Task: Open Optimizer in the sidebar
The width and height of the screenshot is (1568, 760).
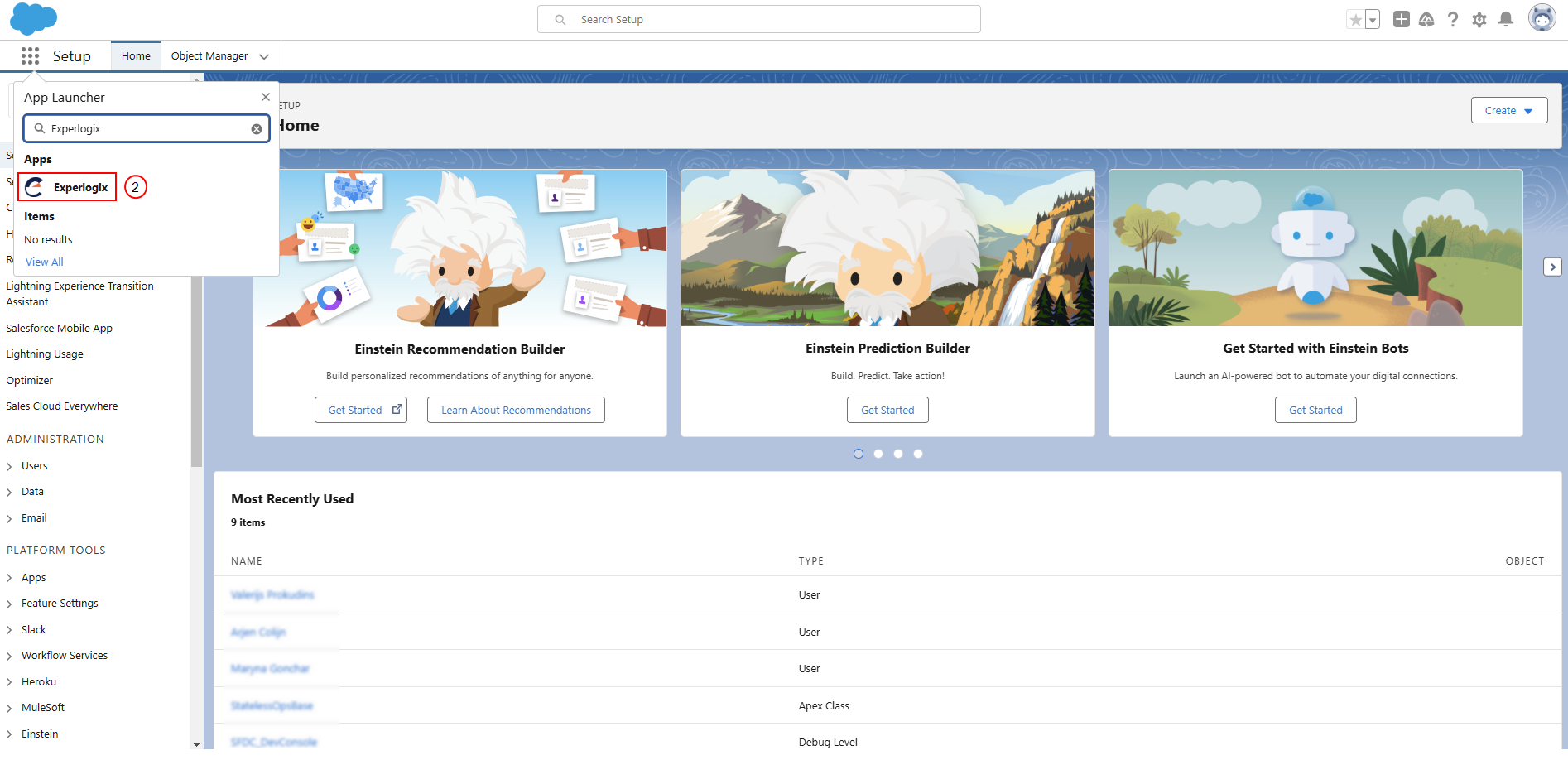Action: (30, 381)
